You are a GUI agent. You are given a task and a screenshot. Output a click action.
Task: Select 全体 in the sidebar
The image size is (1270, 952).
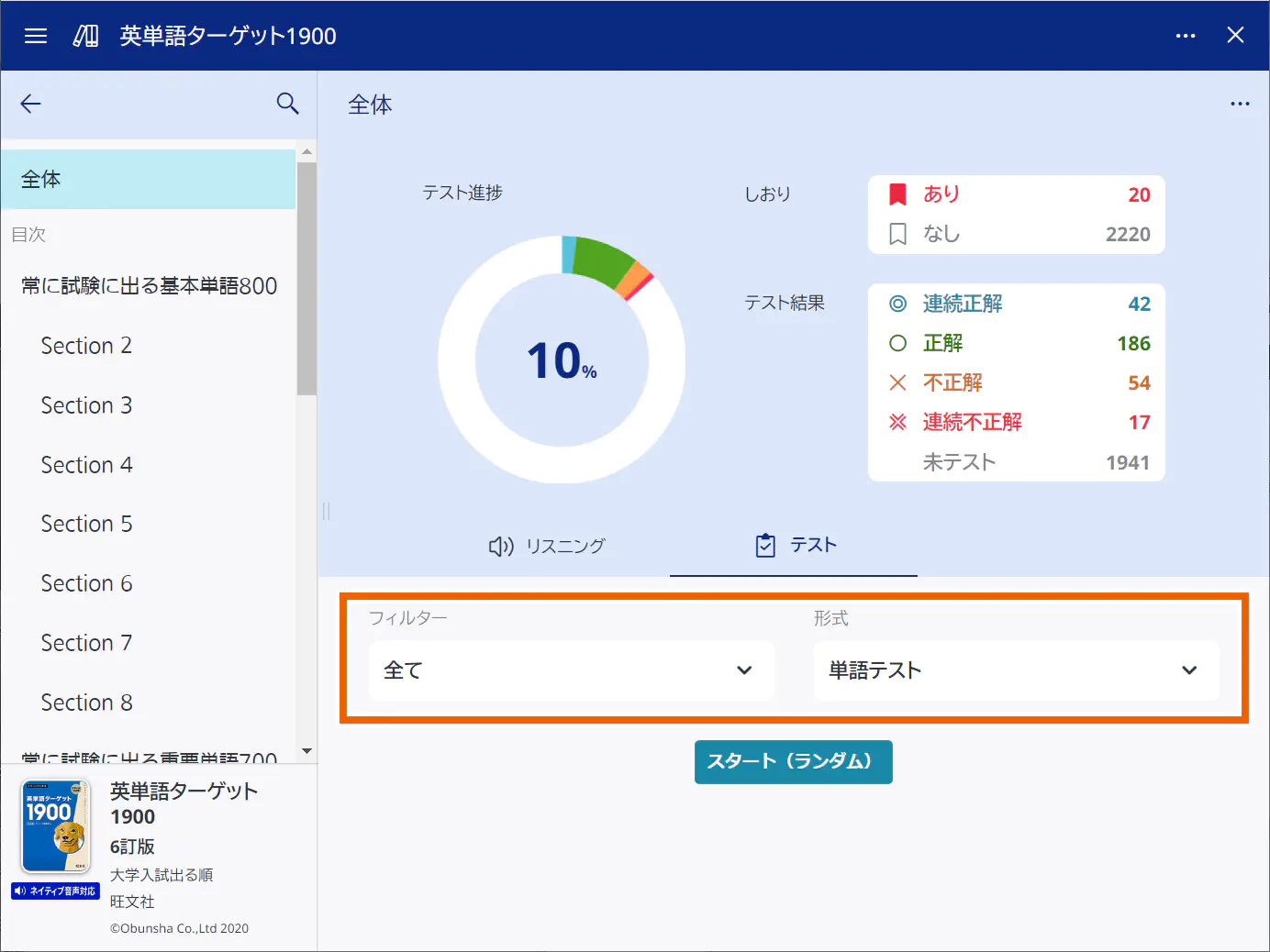pos(149,180)
